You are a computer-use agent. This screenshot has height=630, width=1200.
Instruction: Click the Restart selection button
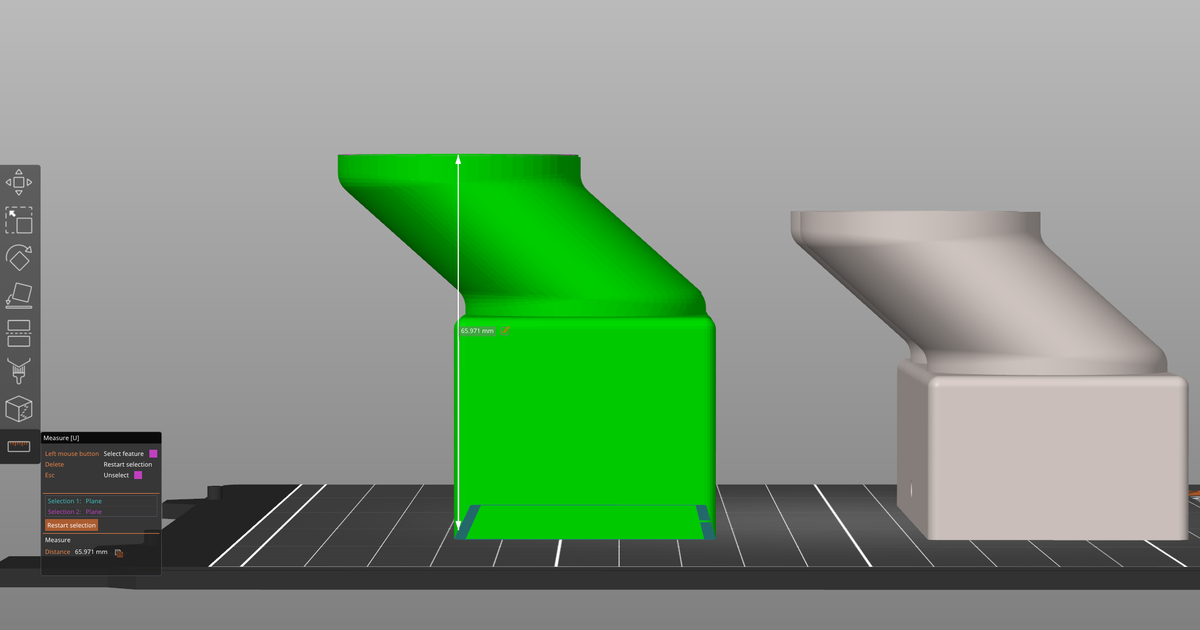tap(71, 525)
